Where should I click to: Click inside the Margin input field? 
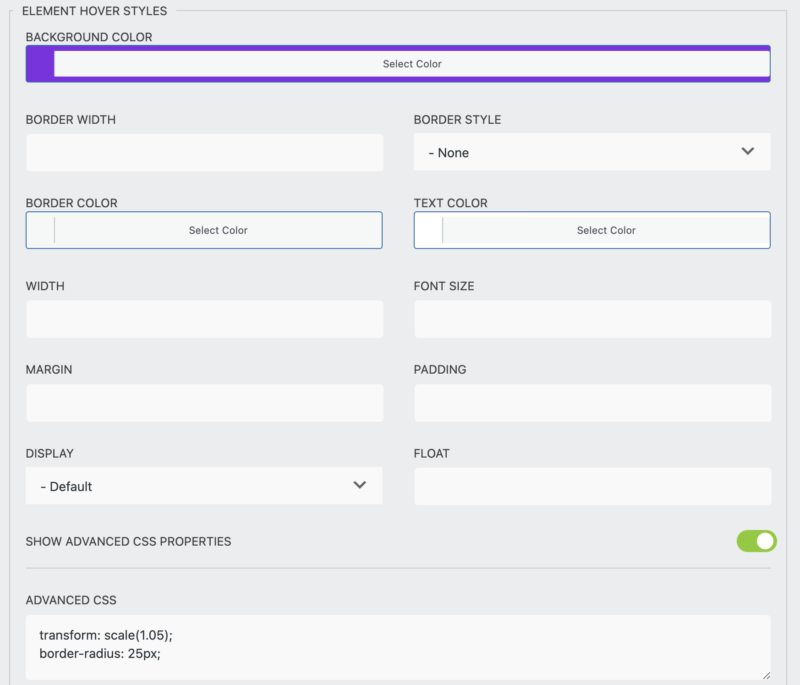coord(204,403)
